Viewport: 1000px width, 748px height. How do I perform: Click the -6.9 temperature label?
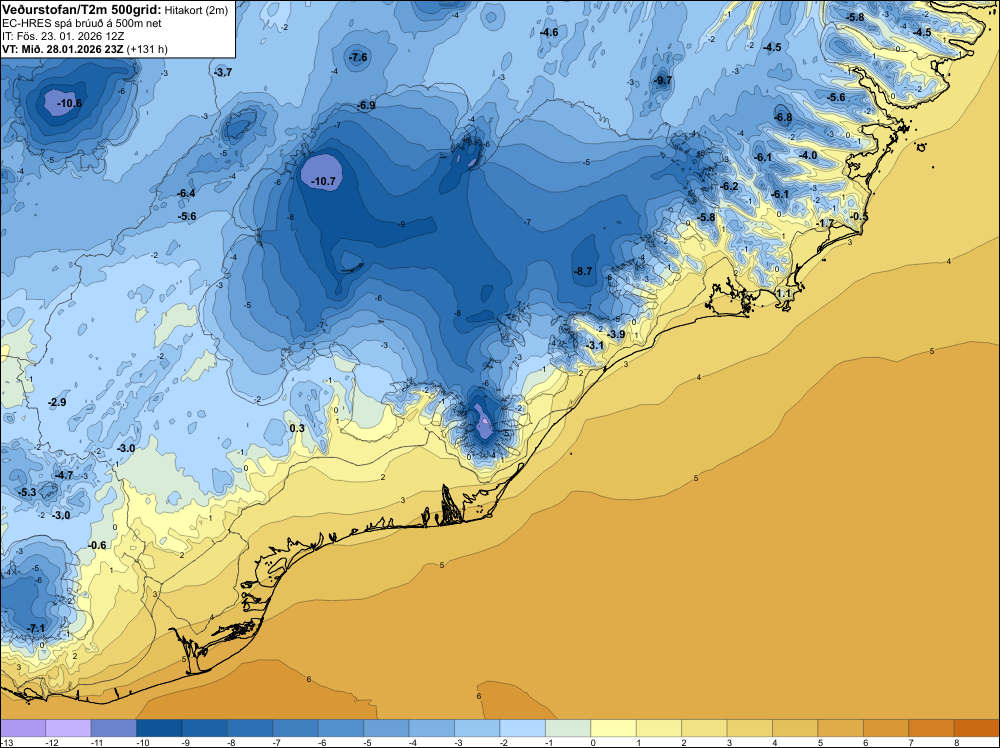pyautogui.click(x=366, y=105)
